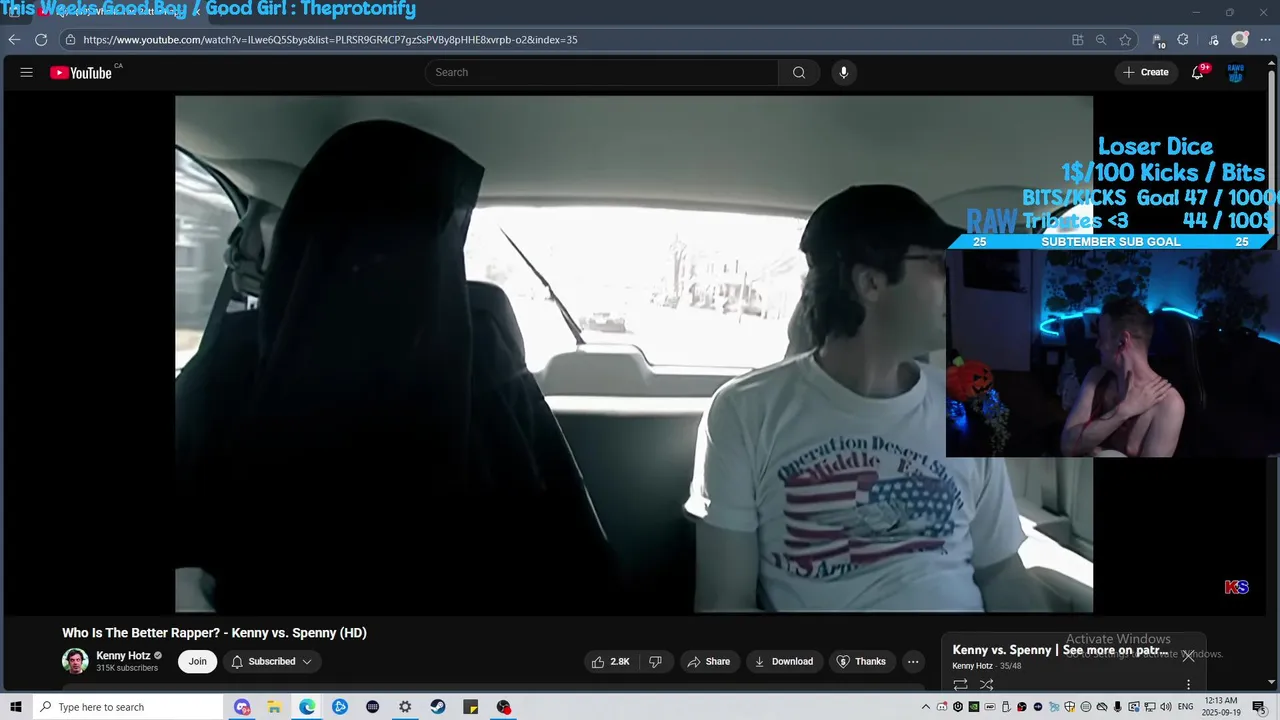Open the browser extensions puzzle icon
1280x720 pixels.
pyautogui.click(x=1183, y=40)
